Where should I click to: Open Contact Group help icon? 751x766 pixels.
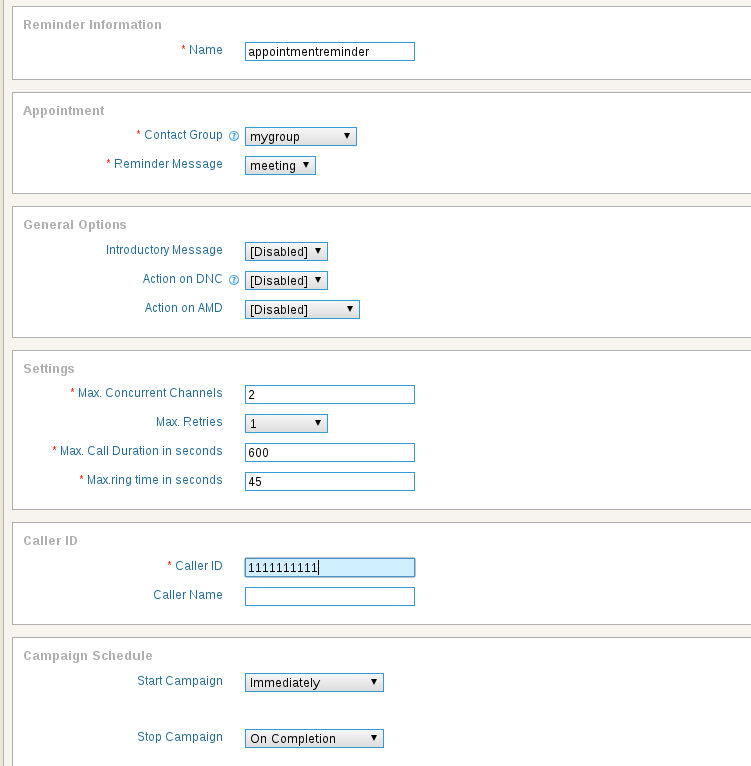coord(234,136)
